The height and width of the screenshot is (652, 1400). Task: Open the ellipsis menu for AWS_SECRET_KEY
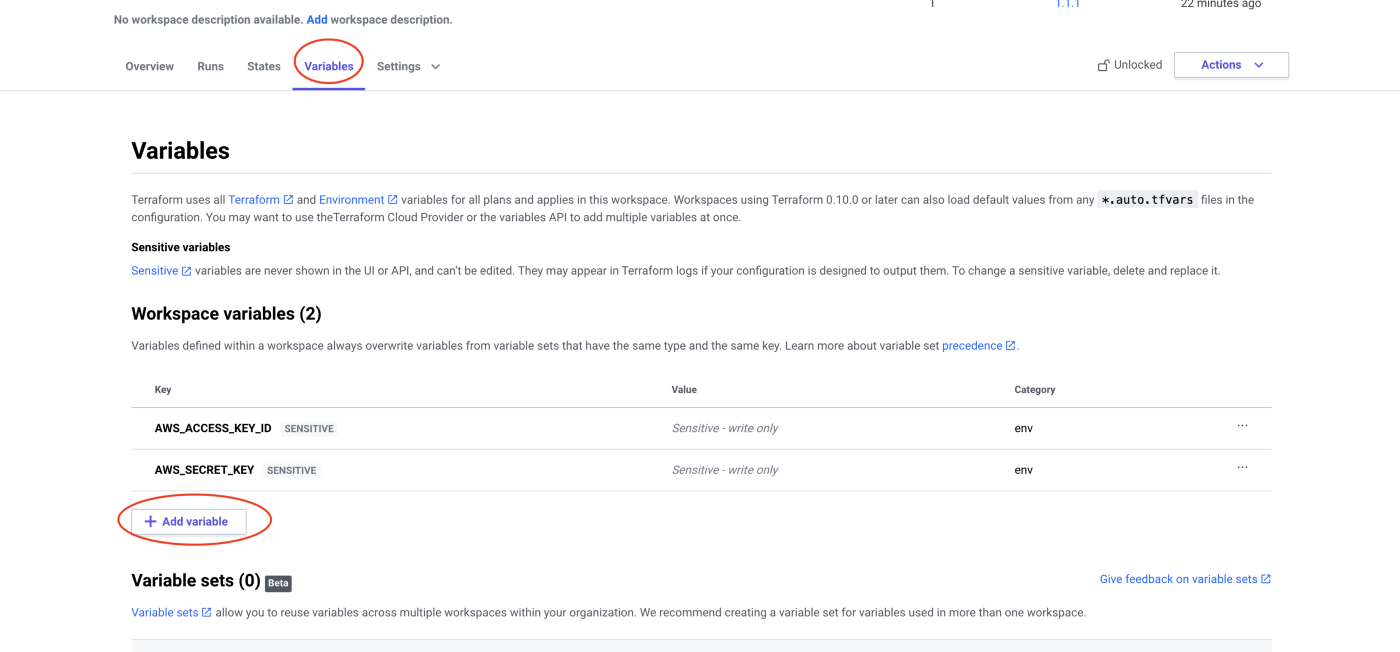click(x=1242, y=468)
